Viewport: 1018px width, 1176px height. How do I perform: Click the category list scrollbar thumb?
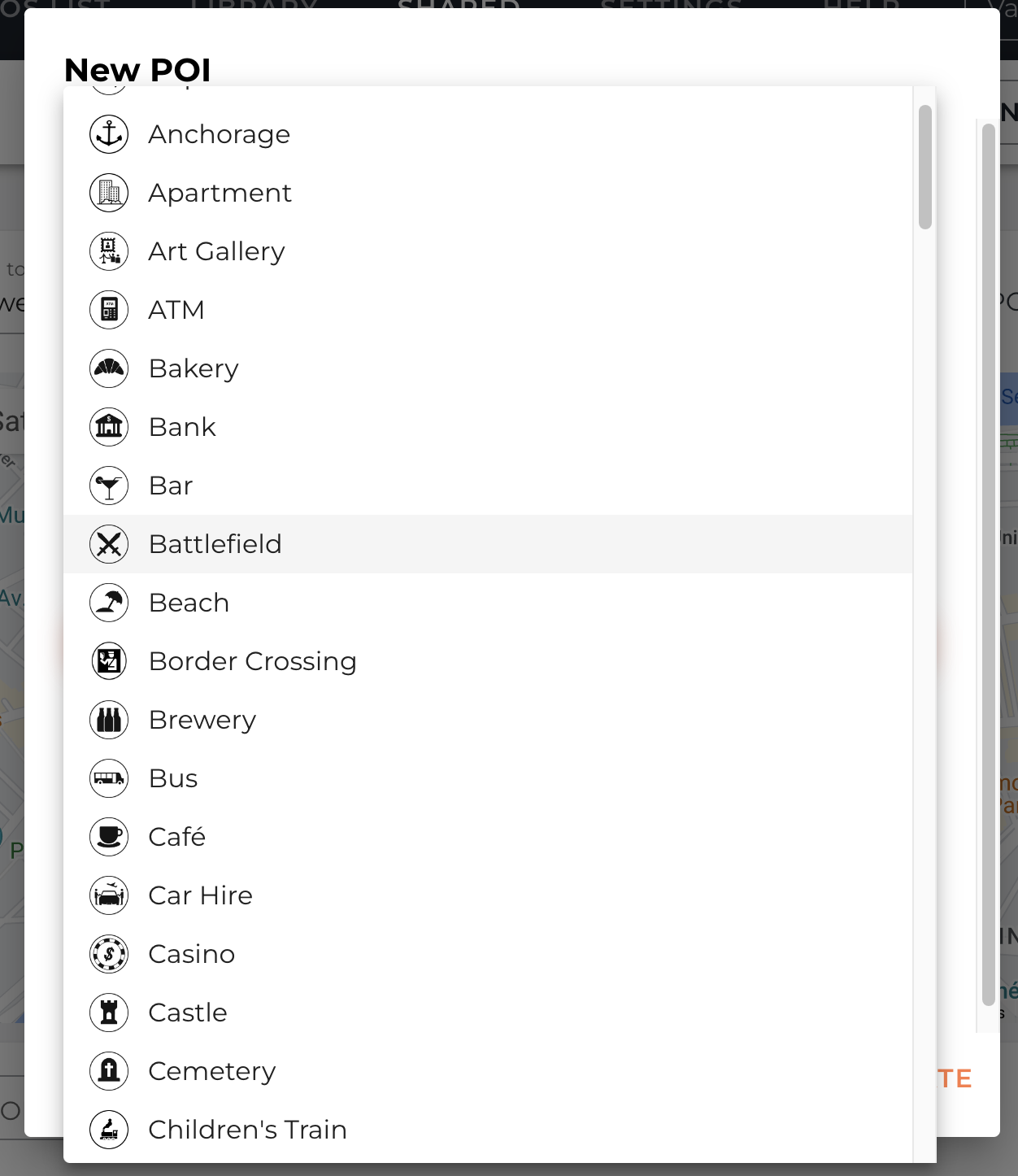click(925, 163)
